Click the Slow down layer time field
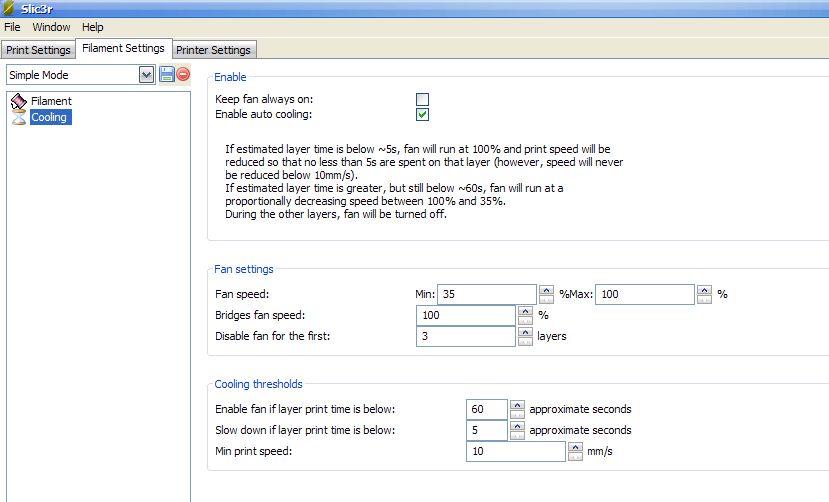Viewport: 829px width, 502px height. click(x=487, y=431)
